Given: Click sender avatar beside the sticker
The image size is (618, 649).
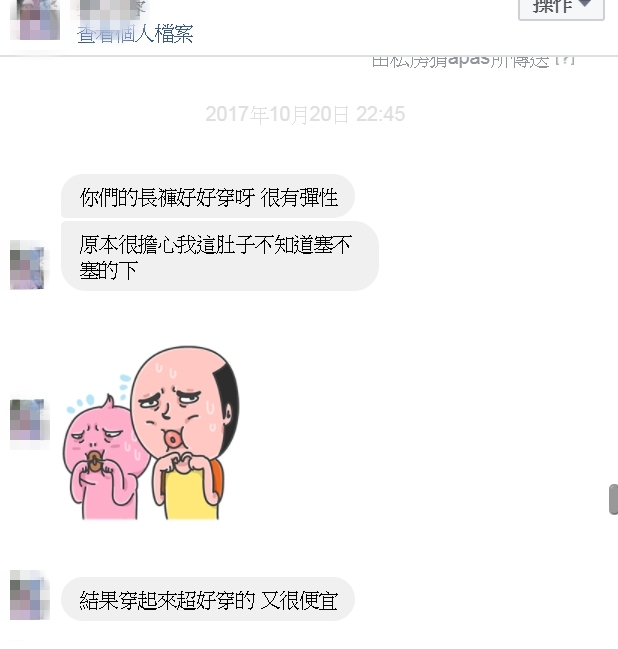Looking at the screenshot, I should (x=30, y=420).
